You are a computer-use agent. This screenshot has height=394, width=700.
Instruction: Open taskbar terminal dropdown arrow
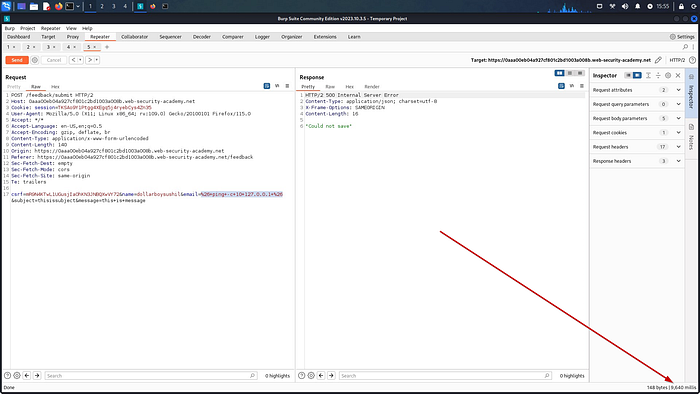pos(78,6)
